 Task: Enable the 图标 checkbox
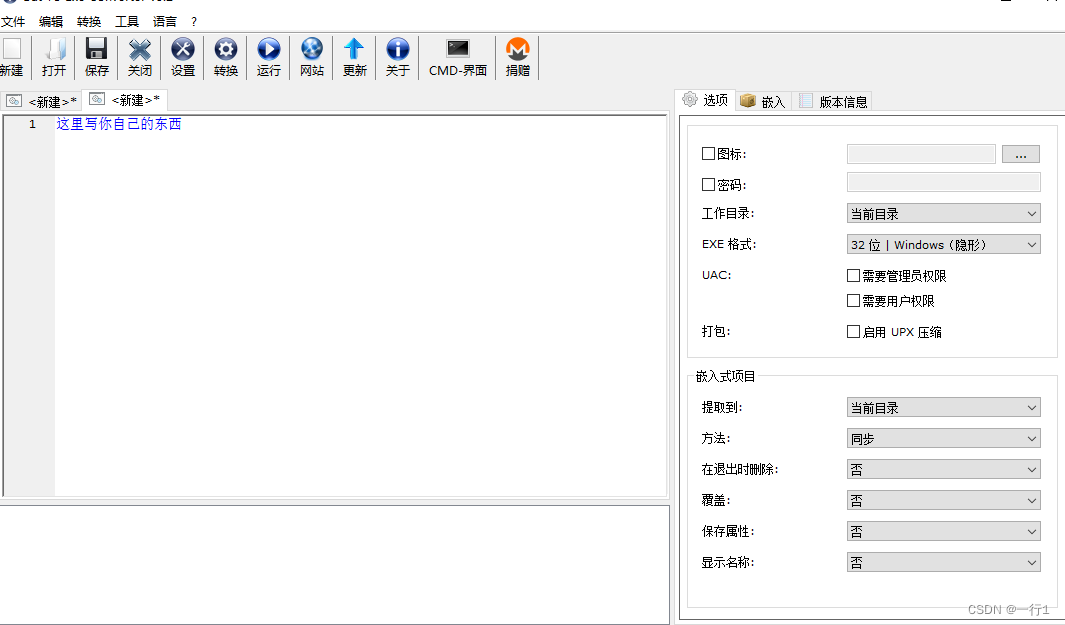tap(708, 154)
